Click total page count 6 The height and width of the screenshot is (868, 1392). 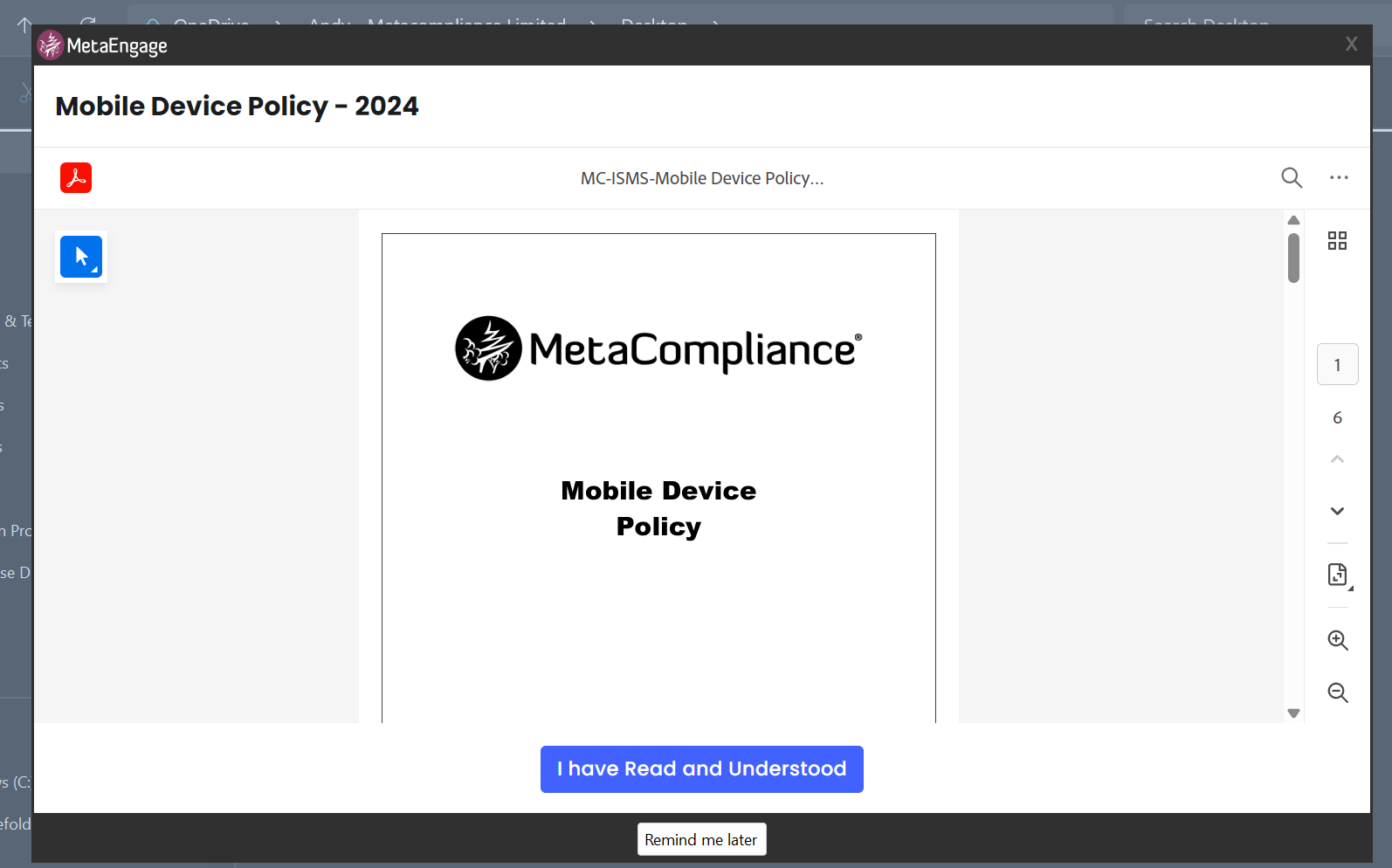click(x=1337, y=417)
